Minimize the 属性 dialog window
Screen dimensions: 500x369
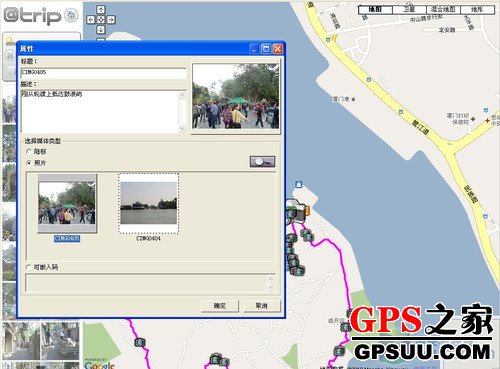(254, 49)
